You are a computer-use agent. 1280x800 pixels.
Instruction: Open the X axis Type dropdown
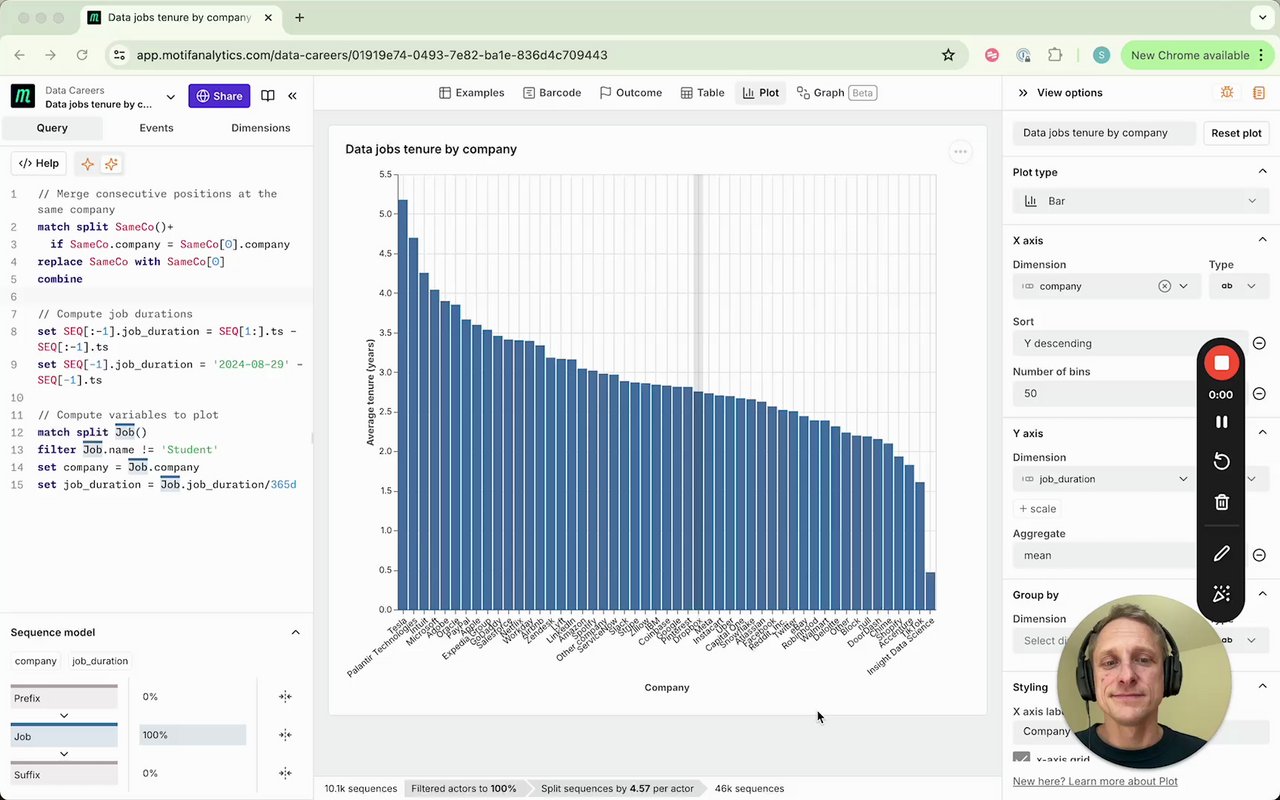[x=1238, y=286]
